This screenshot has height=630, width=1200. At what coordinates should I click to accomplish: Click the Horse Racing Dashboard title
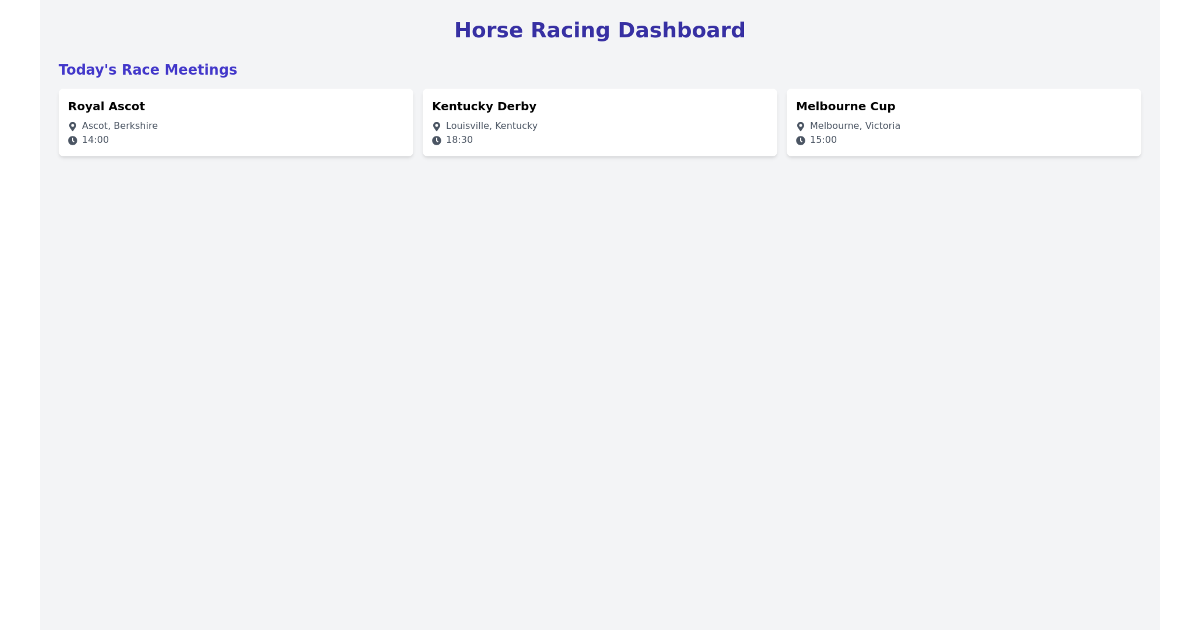[x=600, y=30]
